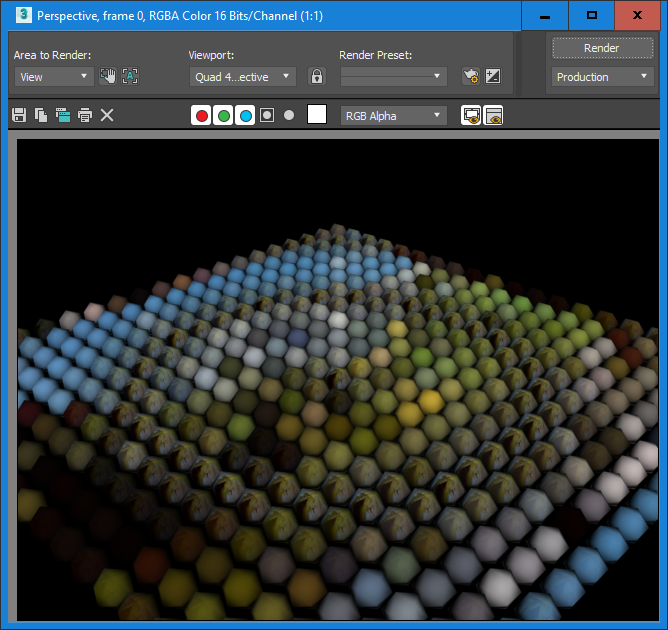Toggle the Green channel button
The image size is (668, 630).
click(224, 115)
